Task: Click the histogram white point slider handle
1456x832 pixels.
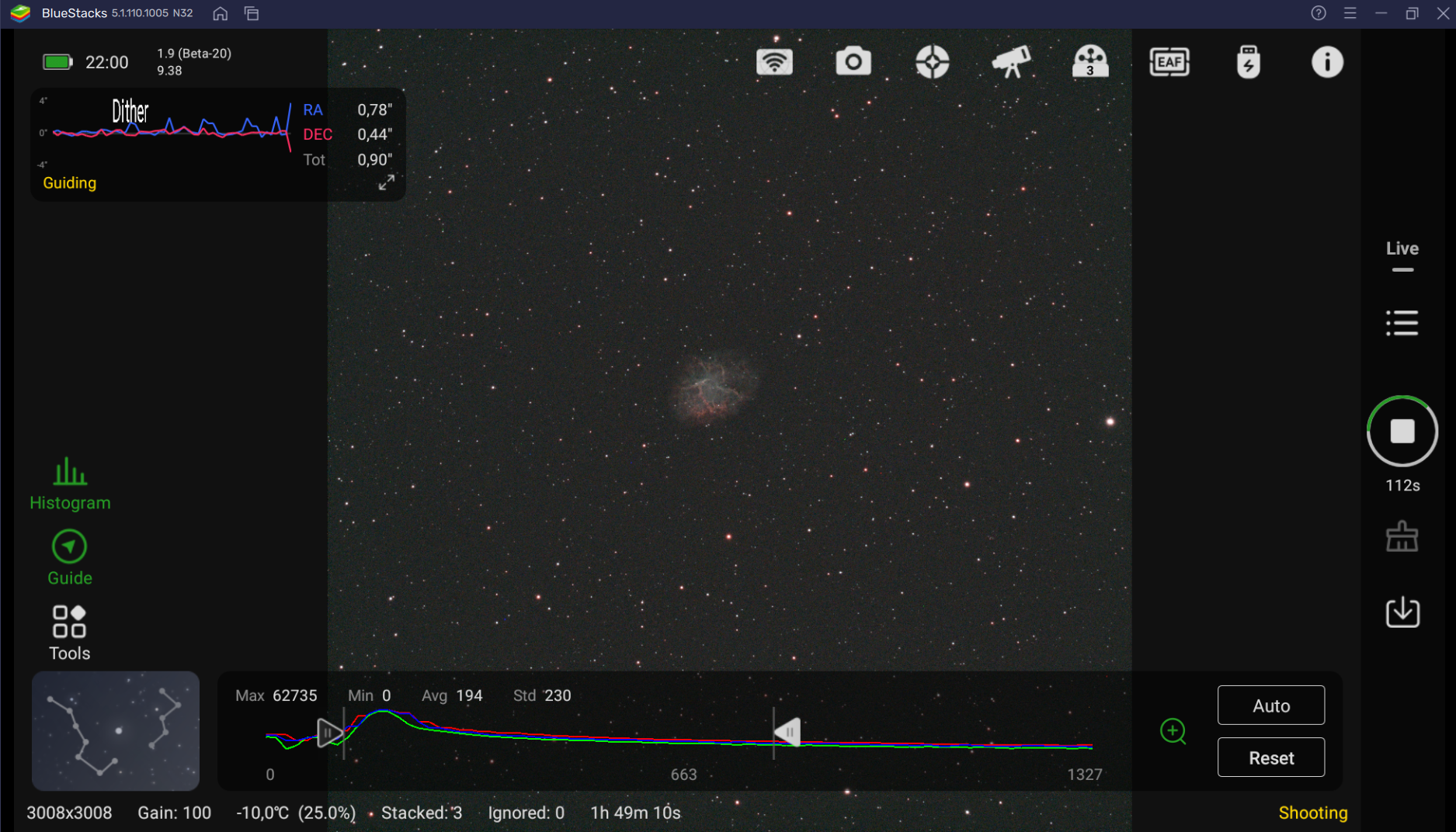Action: (787, 733)
